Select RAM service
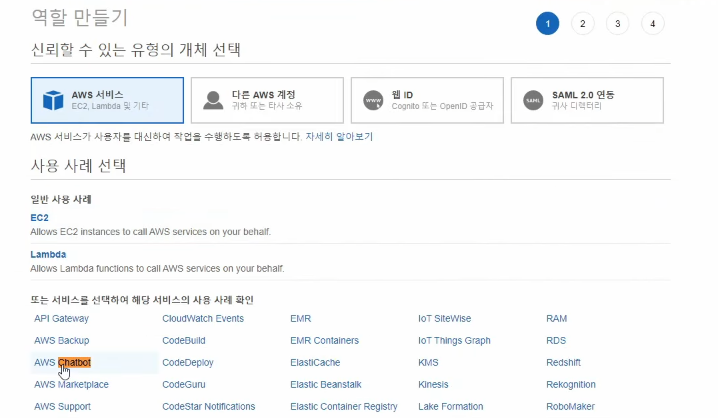This screenshot has height=418, width=718. 556,319
